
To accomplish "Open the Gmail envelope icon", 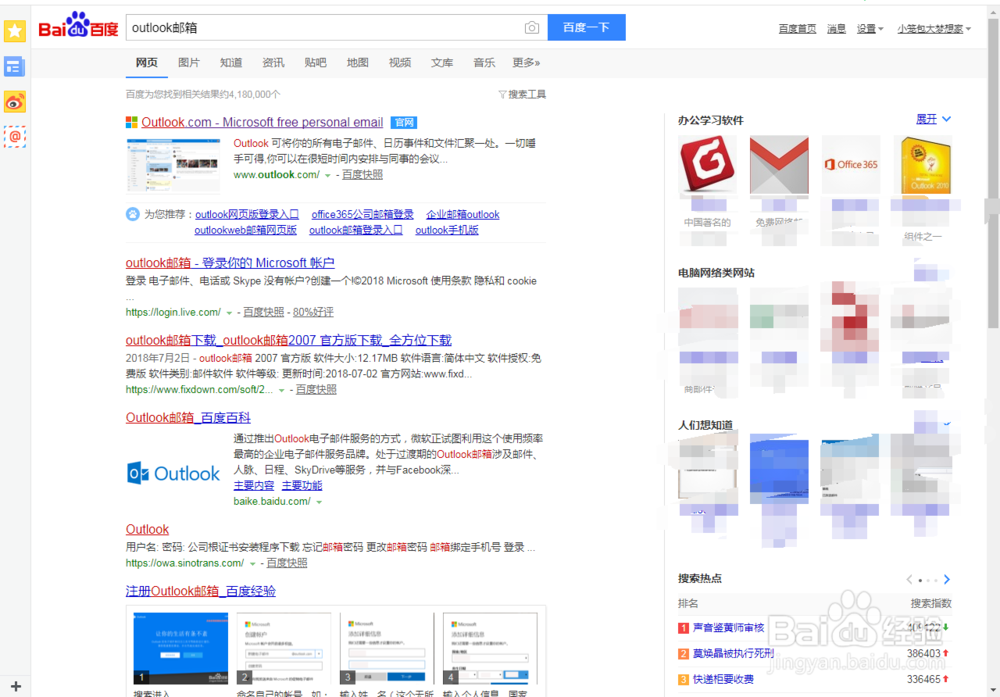I will point(779,165).
